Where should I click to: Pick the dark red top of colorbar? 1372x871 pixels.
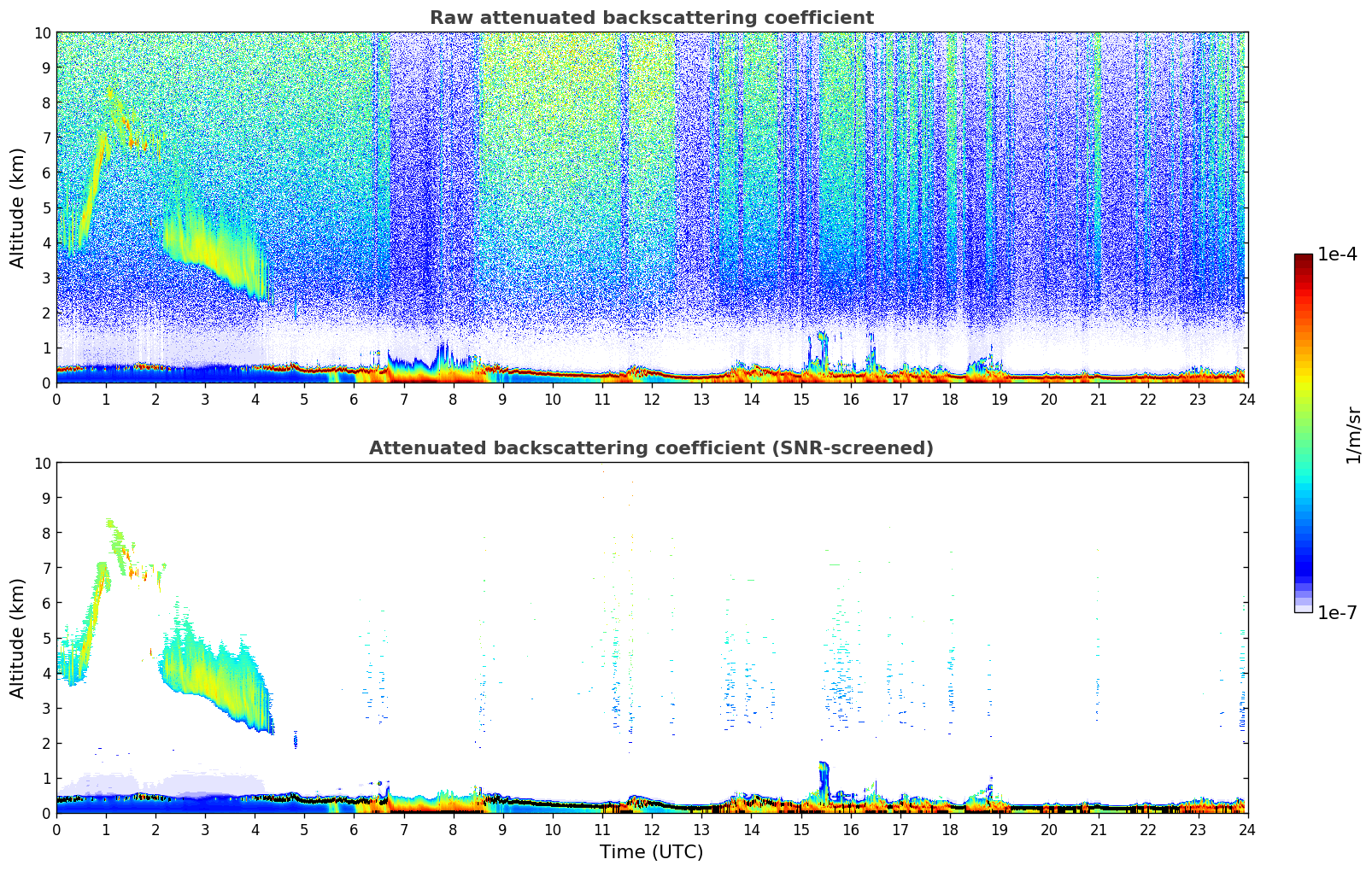(1303, 259)
